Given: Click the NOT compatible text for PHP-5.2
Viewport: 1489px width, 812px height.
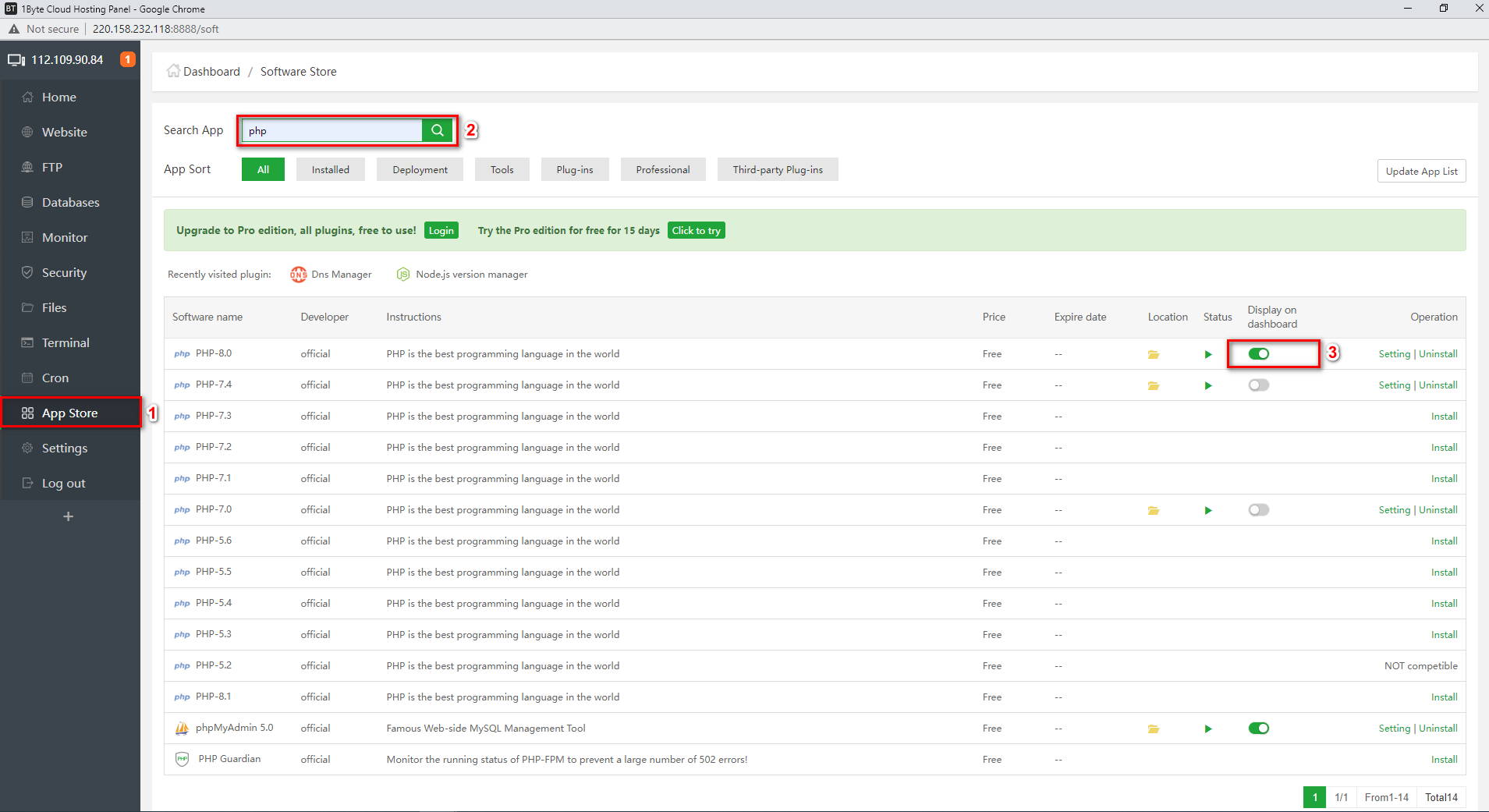Looking at the screenshot, I should pos(1421,666).
